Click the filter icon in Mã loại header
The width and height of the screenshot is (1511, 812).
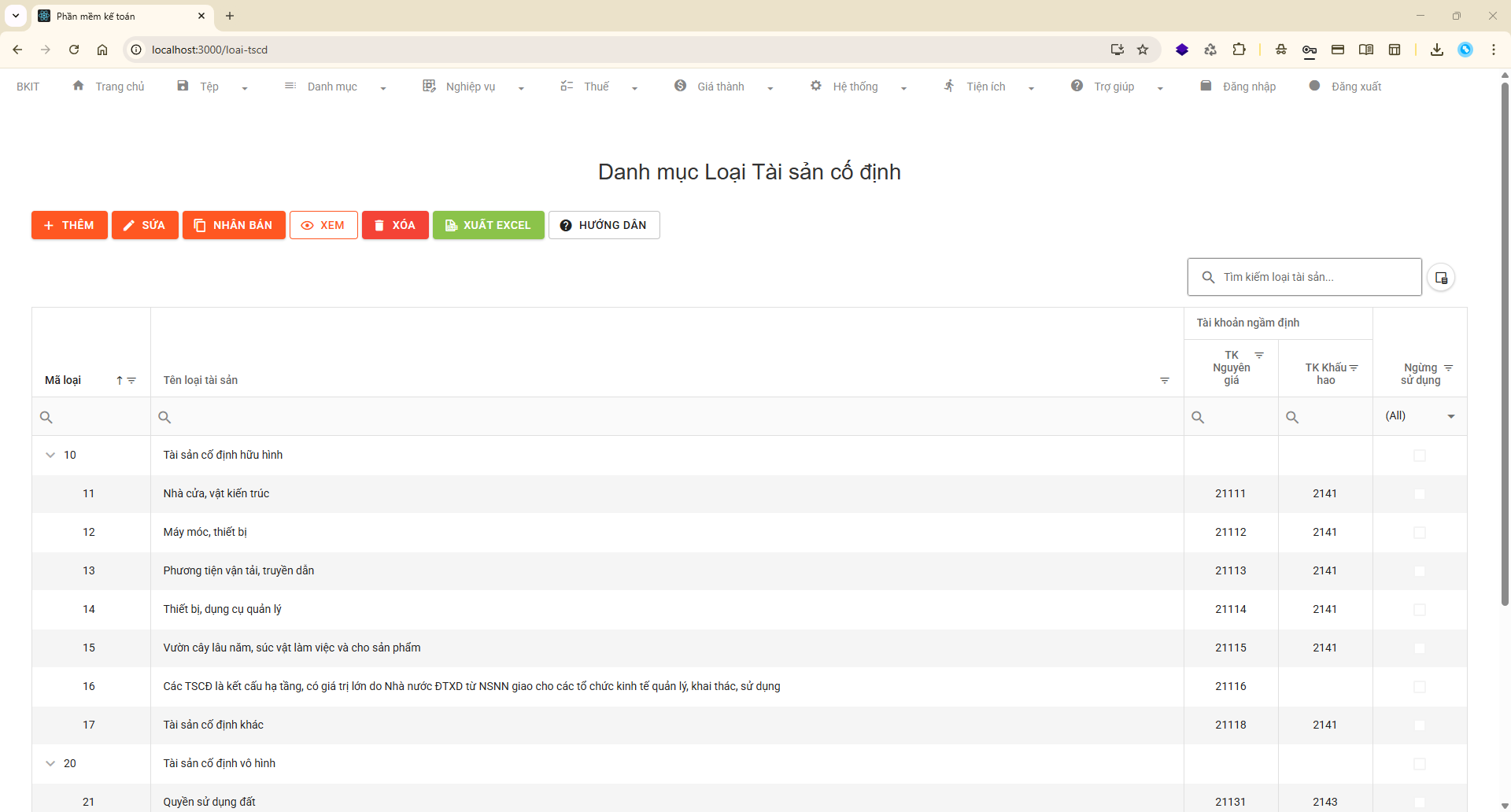[x=131, y=381]
